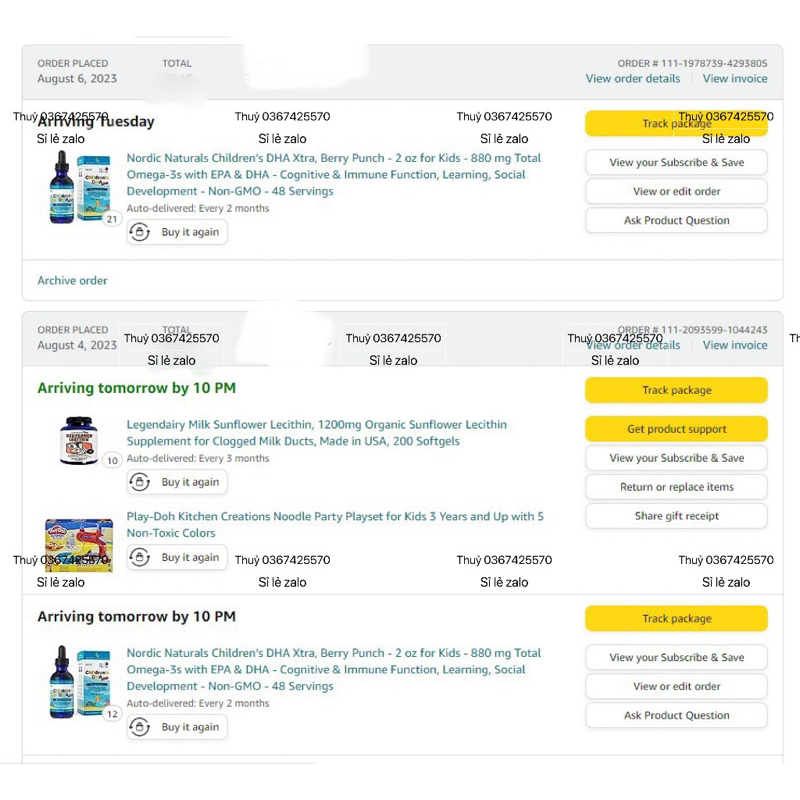
Task: Open View your Subscribe & Save for the first order
Action: (676, 163)
